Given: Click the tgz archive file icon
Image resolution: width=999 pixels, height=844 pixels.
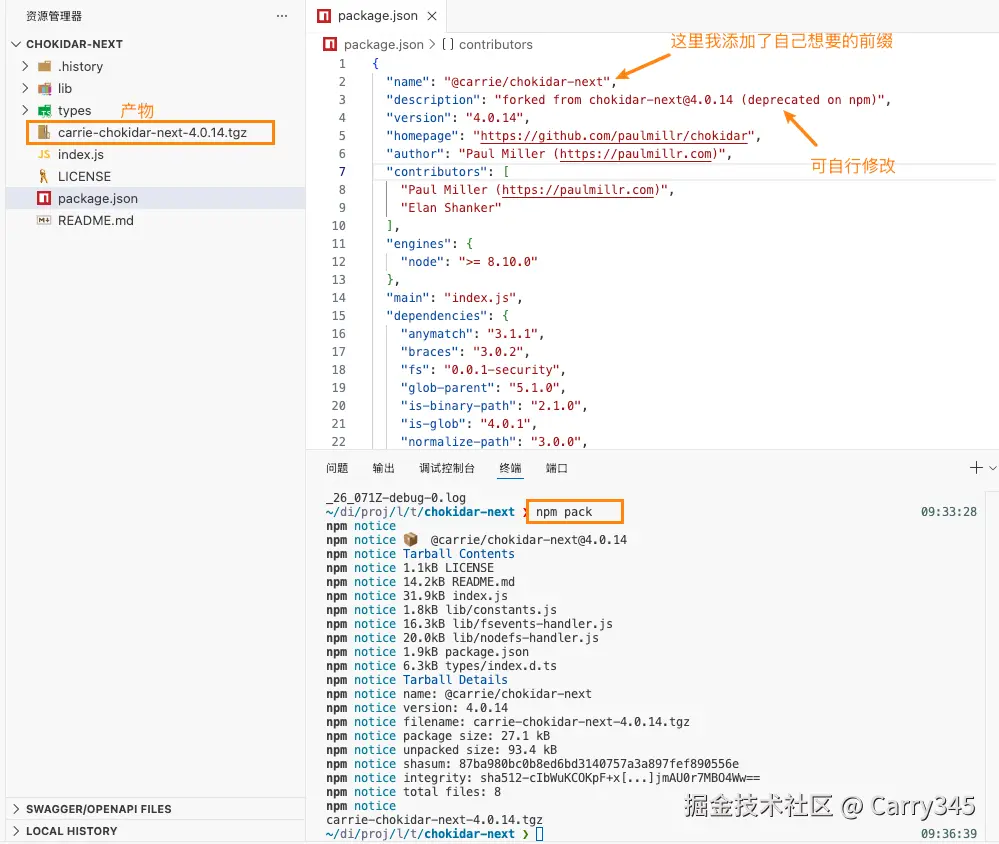Looking at the screenshot, I should pyautogui.click(x=44, y=132).
